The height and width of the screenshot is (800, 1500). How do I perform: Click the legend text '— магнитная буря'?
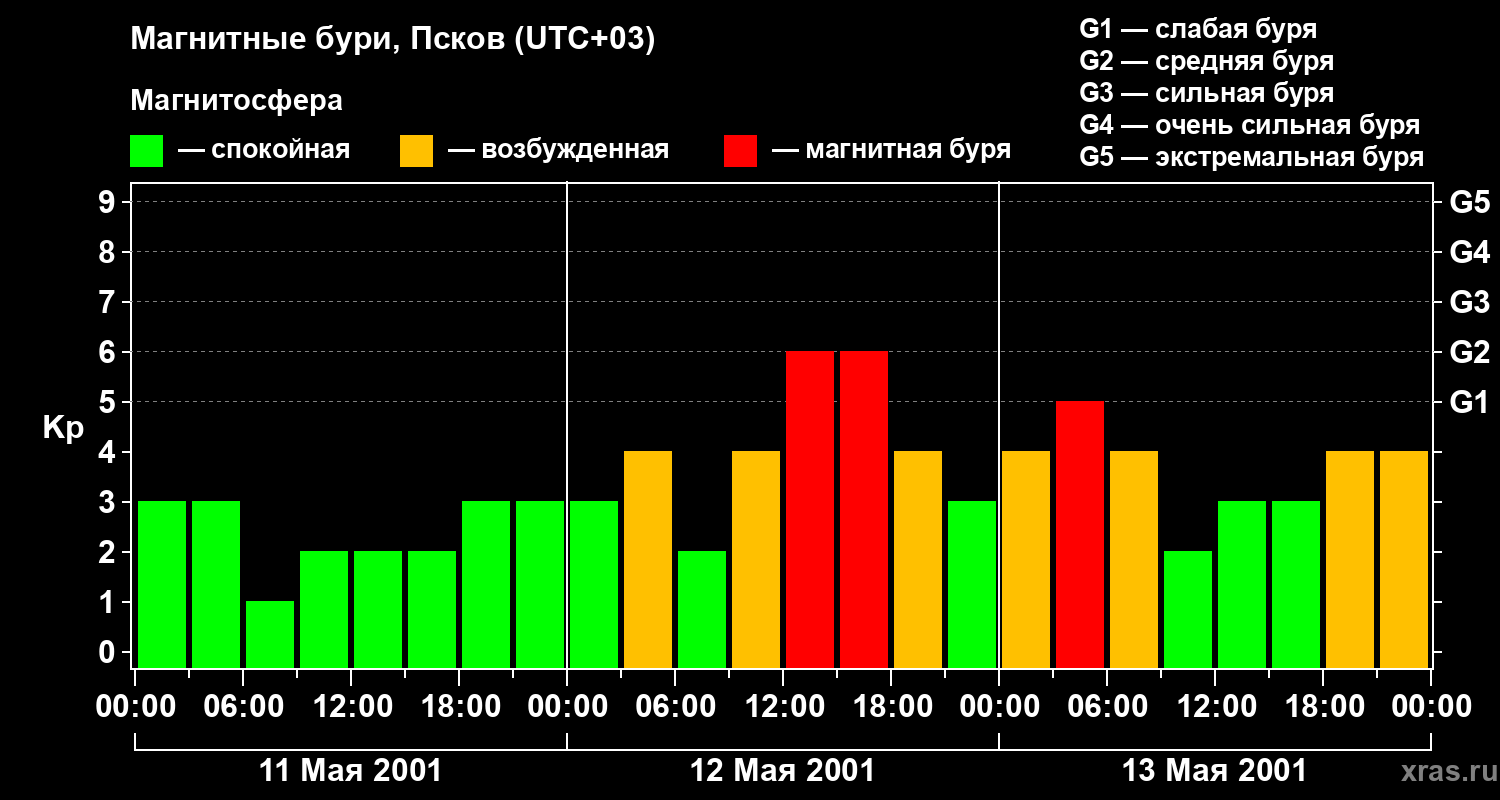coord(891,150)
